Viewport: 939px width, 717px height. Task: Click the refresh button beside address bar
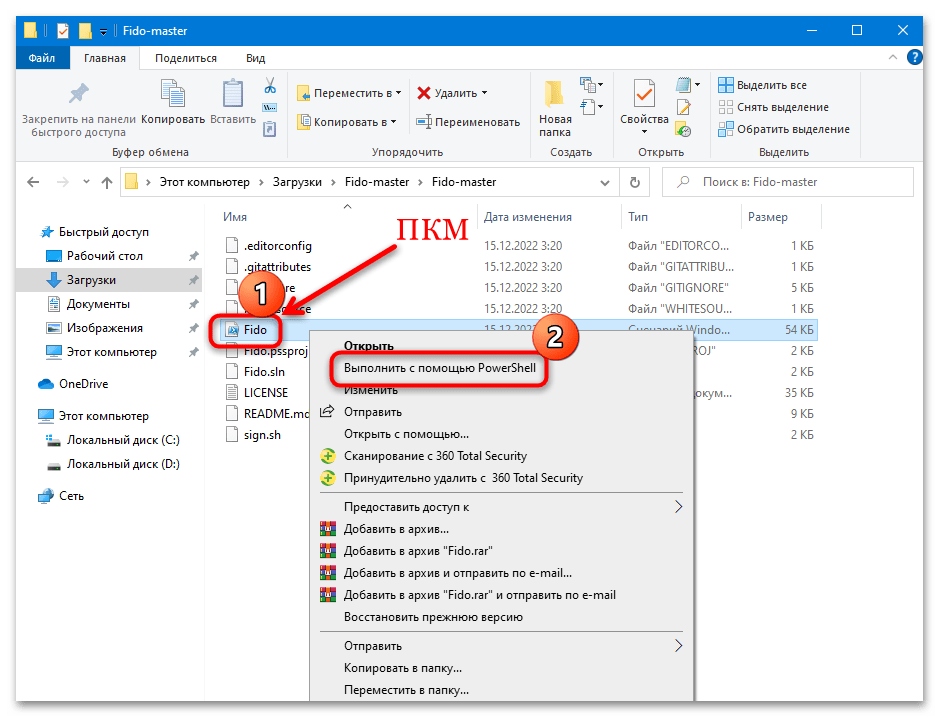[634, 182]
